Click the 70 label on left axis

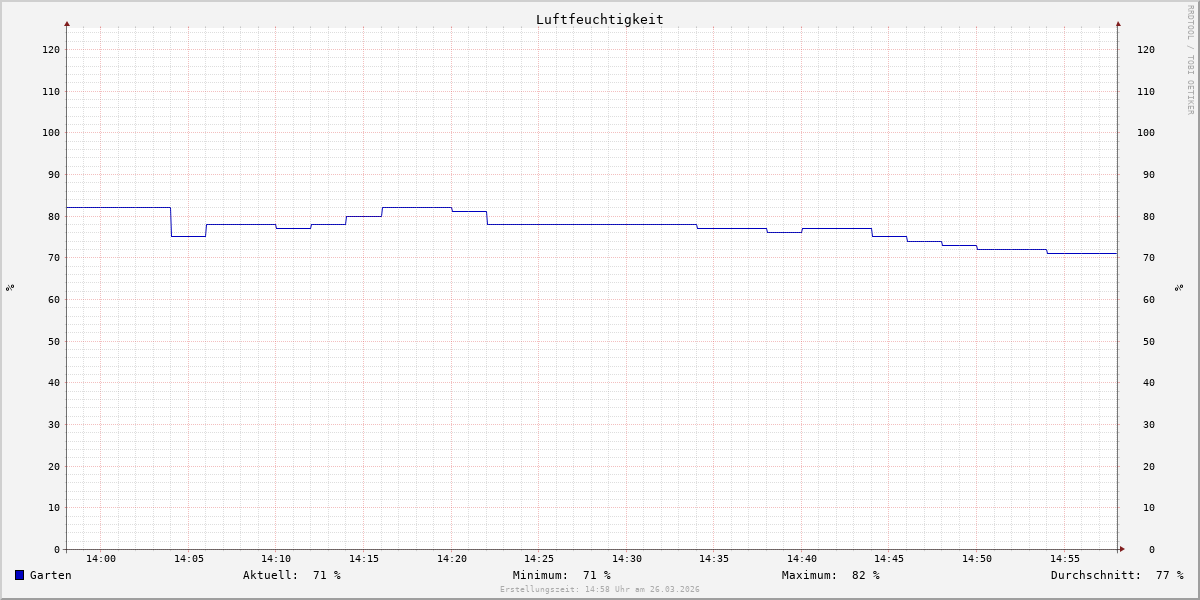[x=54, y=257]
